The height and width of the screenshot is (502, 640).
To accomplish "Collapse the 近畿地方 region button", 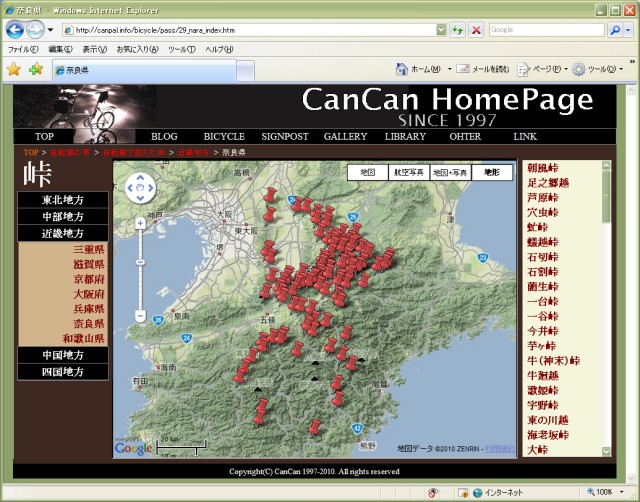I will [63, 233].
